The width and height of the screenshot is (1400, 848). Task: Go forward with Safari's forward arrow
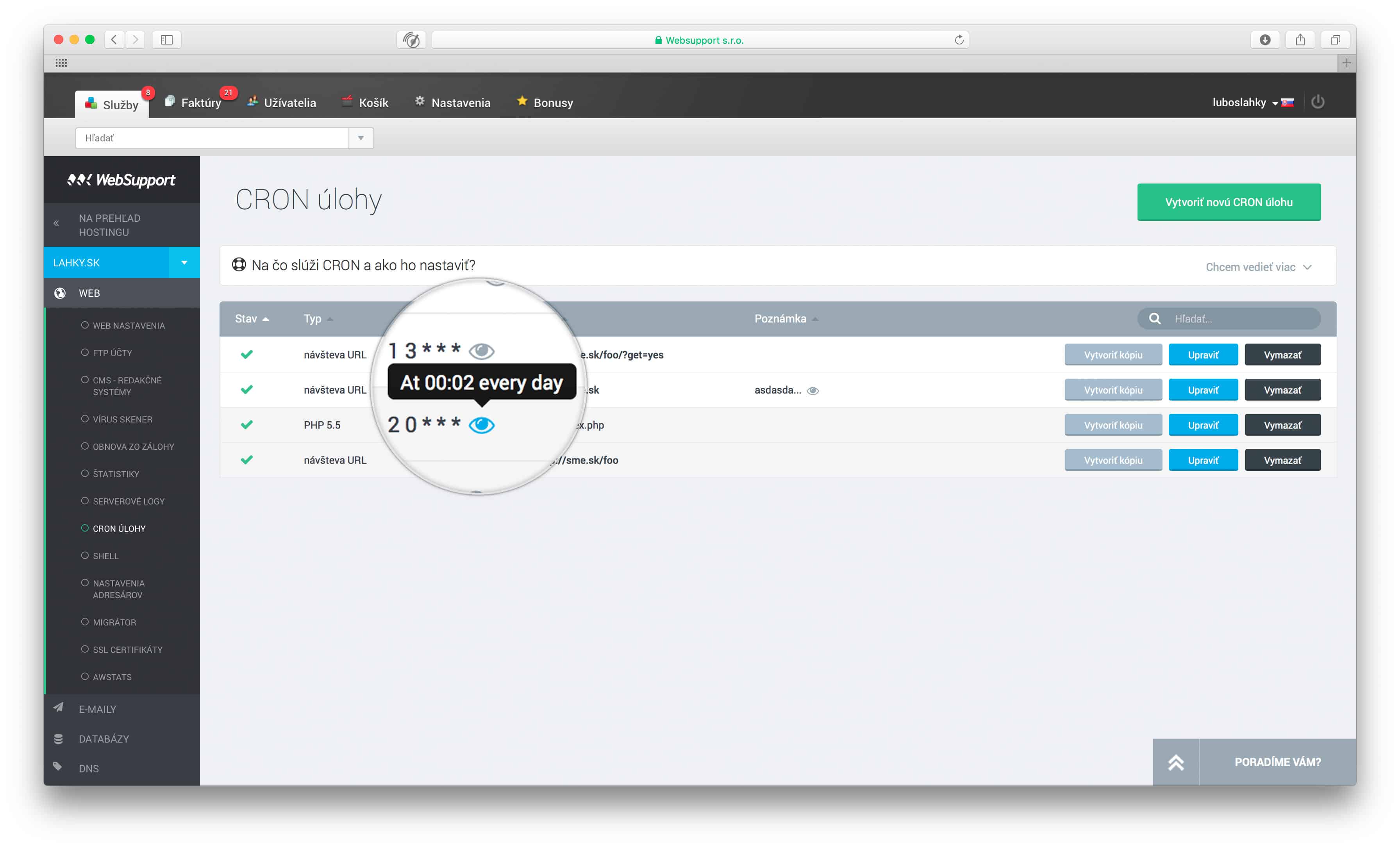tap(135, 39)
